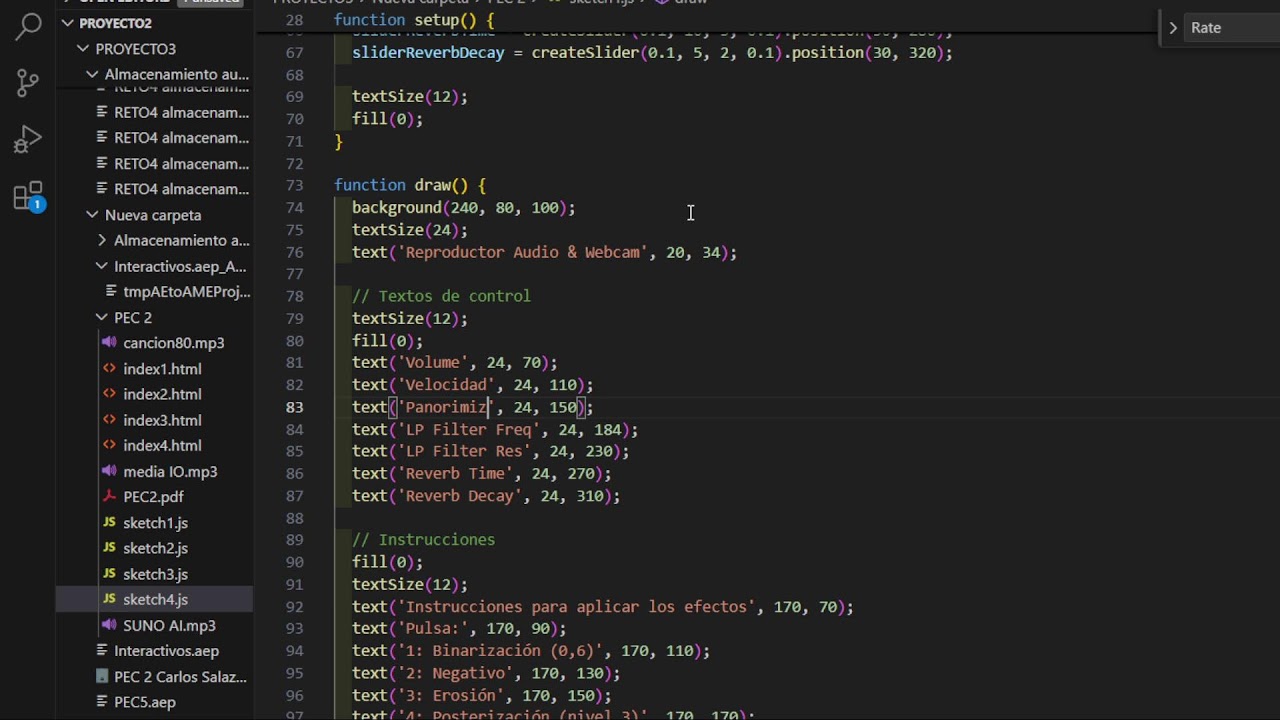This screenshot has width=1280, height=720.
Task: Place cursor on background(240, 80, 100) line
Action: (463, 208)
